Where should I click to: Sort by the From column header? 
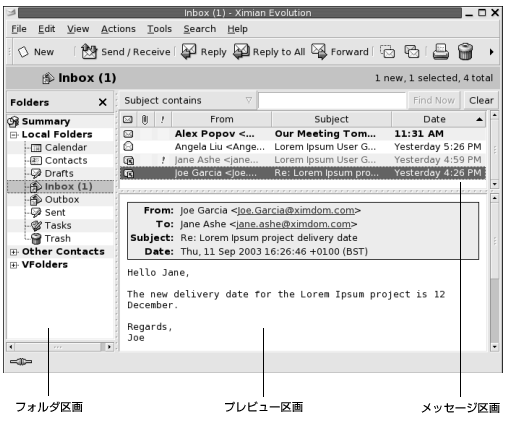coord(222,119)
